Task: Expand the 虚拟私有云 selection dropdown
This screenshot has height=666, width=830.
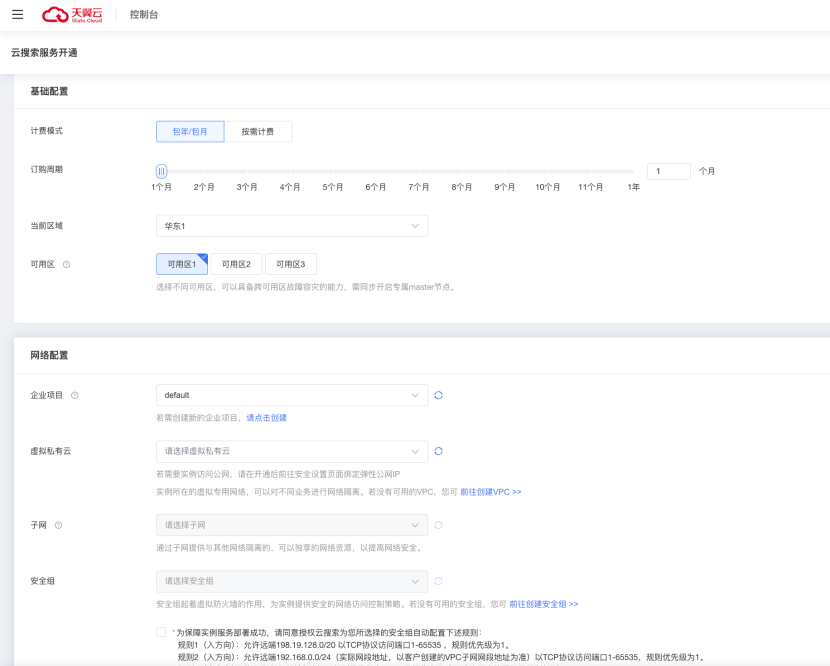Action: click(x=291, y=451)
